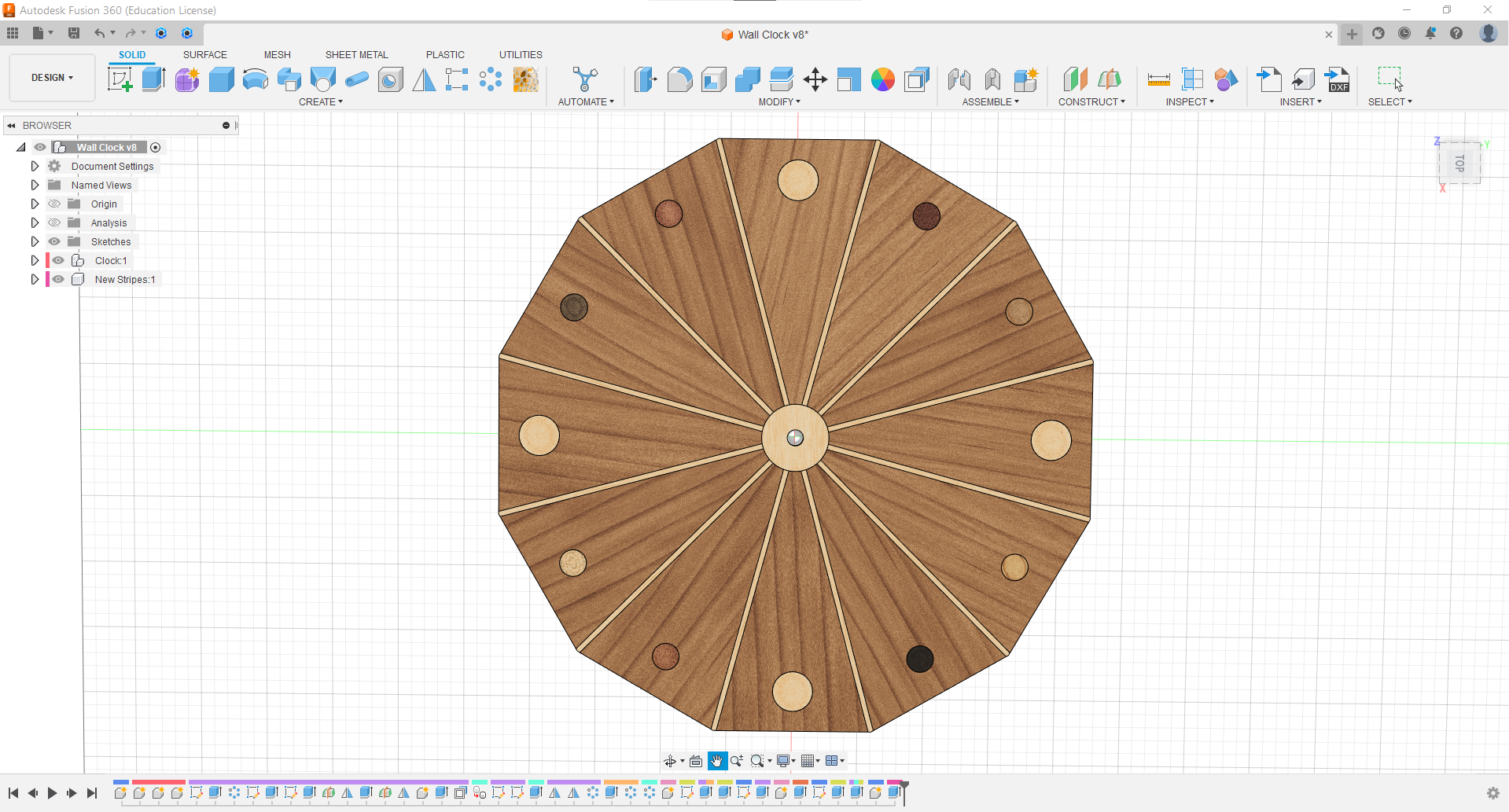Open the Create Sketch tool
This screenshot has width=1509, height=812.
120,79
